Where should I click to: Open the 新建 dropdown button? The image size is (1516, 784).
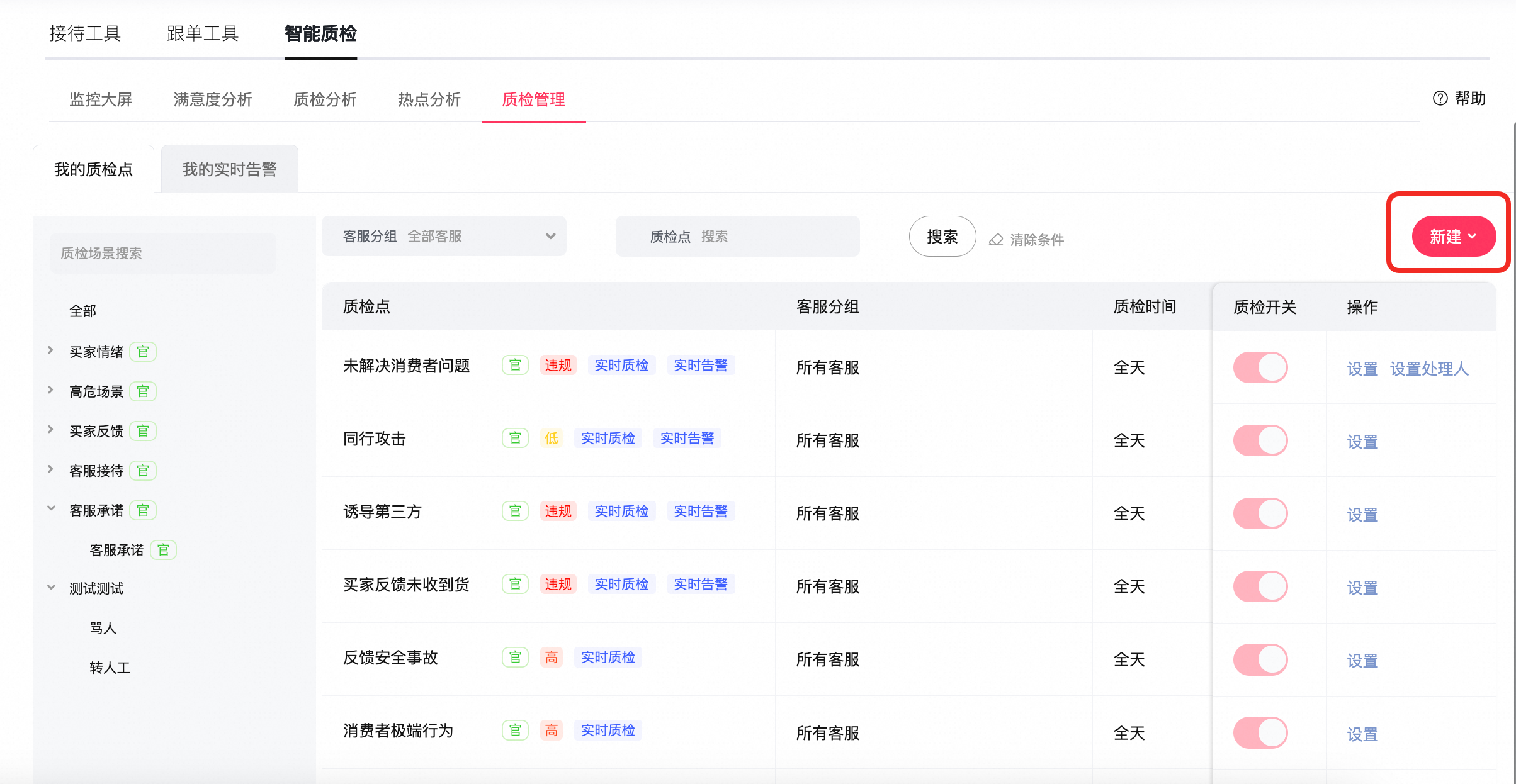(x=1454, y=237)
